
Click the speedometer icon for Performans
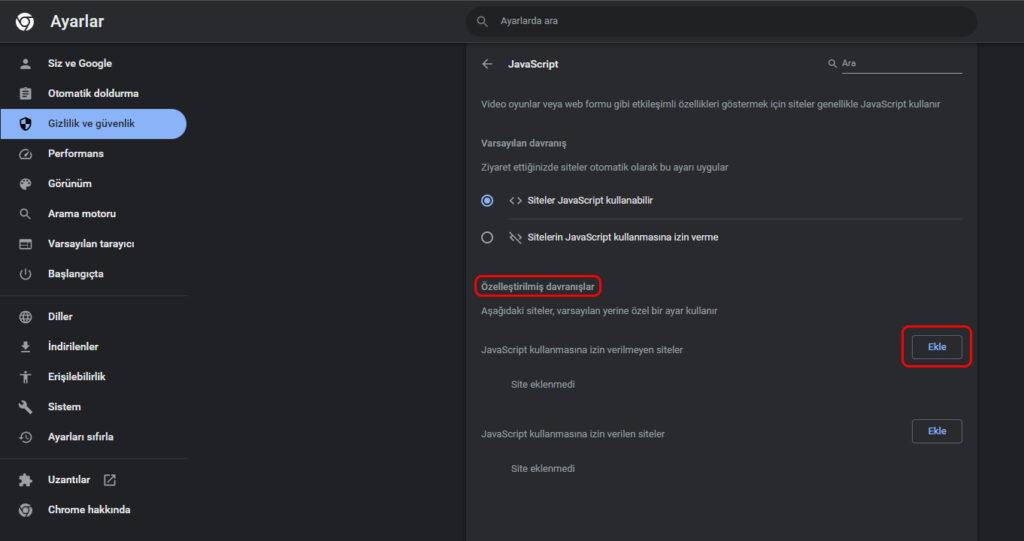tap(25, 154)
